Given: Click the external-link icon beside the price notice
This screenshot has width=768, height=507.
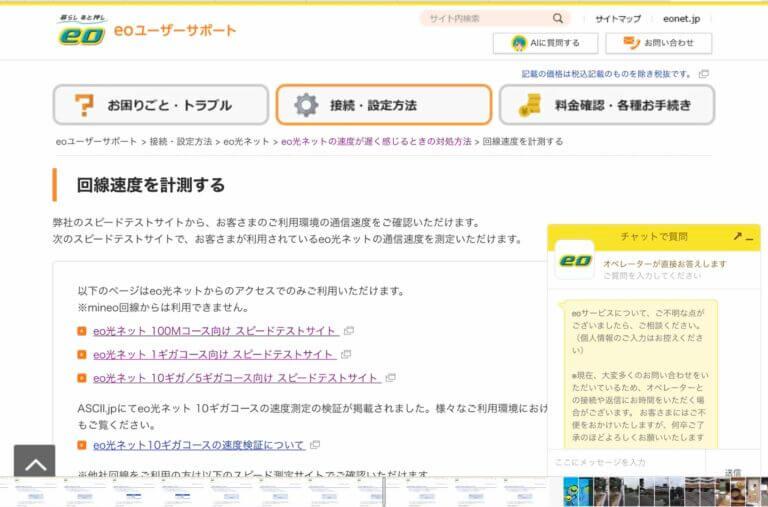Looking at the screenshot, I should 703,74.
